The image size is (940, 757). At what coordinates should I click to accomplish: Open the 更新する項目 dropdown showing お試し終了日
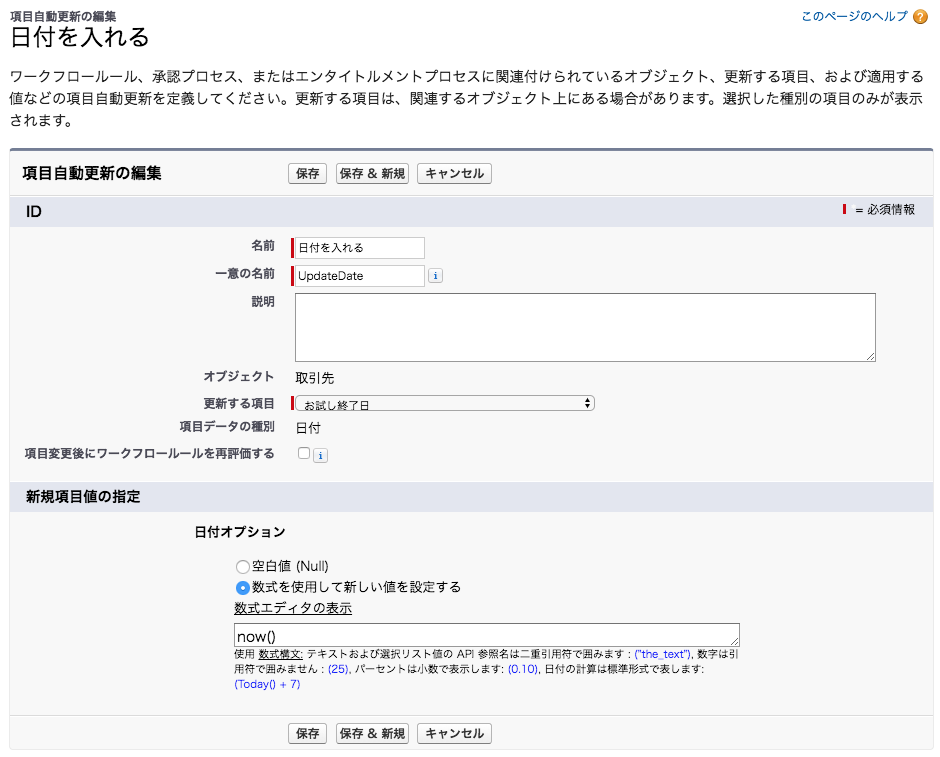tap(445, 403)
